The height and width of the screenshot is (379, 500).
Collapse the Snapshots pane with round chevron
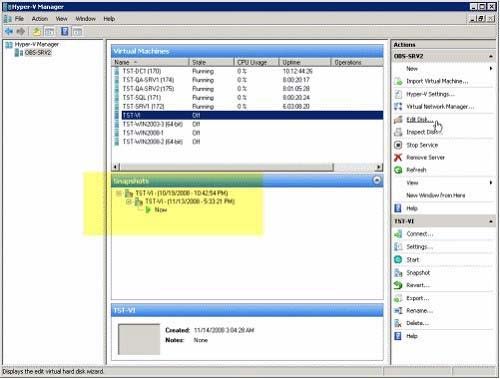377,180
